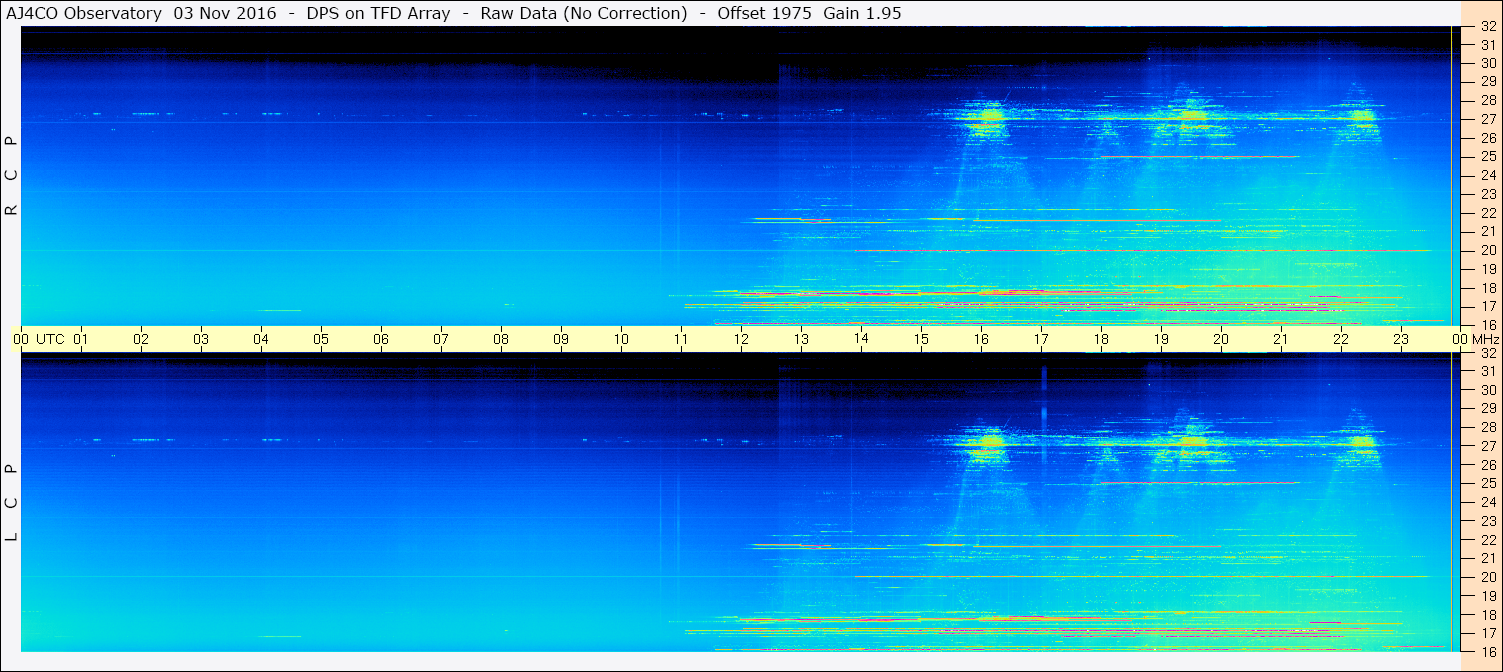Click the 12 UTC hour marker
This screenshot has width=1503, height=672.
coord(741,339)
